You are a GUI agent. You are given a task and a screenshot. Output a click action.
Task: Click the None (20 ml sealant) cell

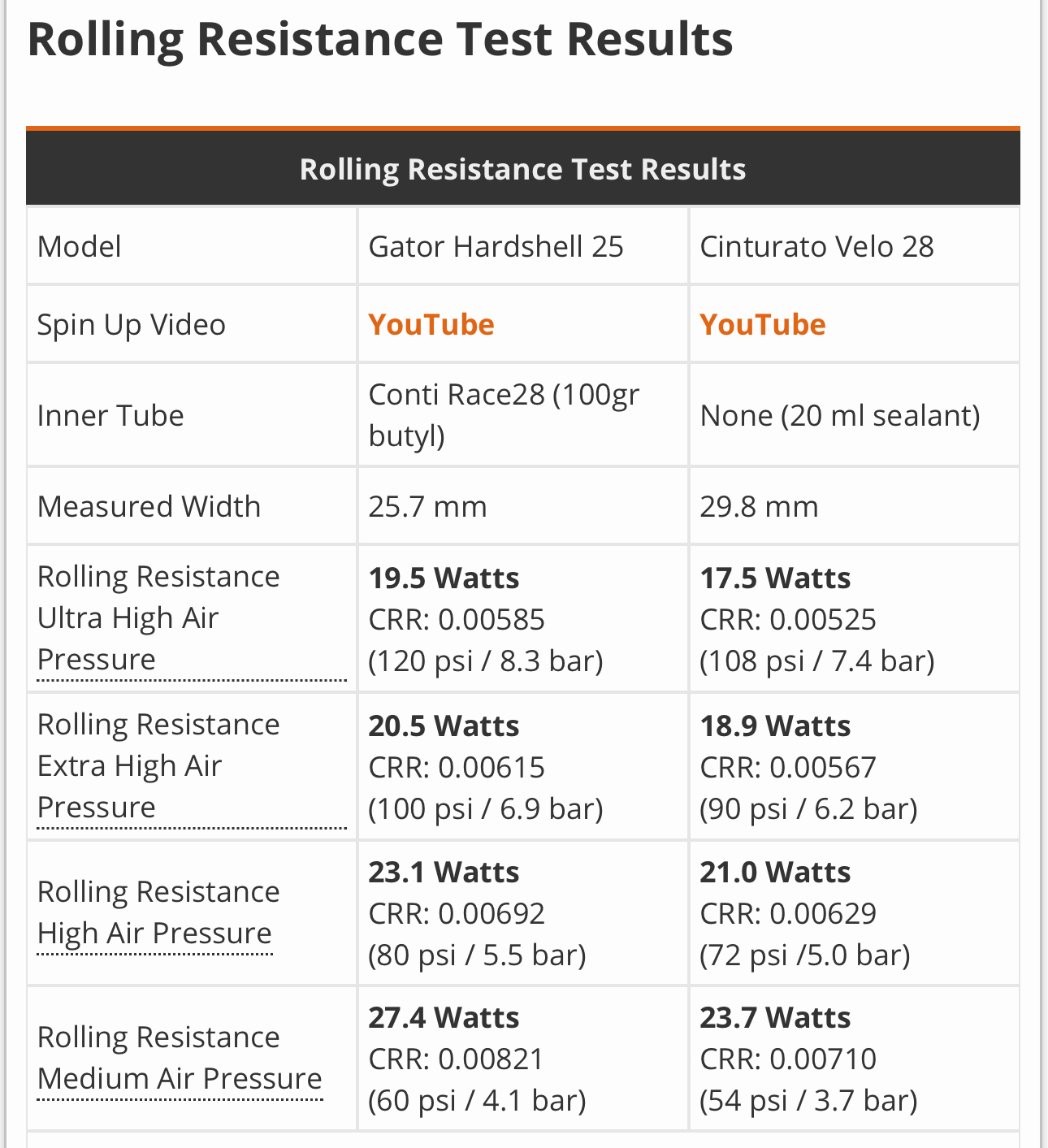[840, 415]
